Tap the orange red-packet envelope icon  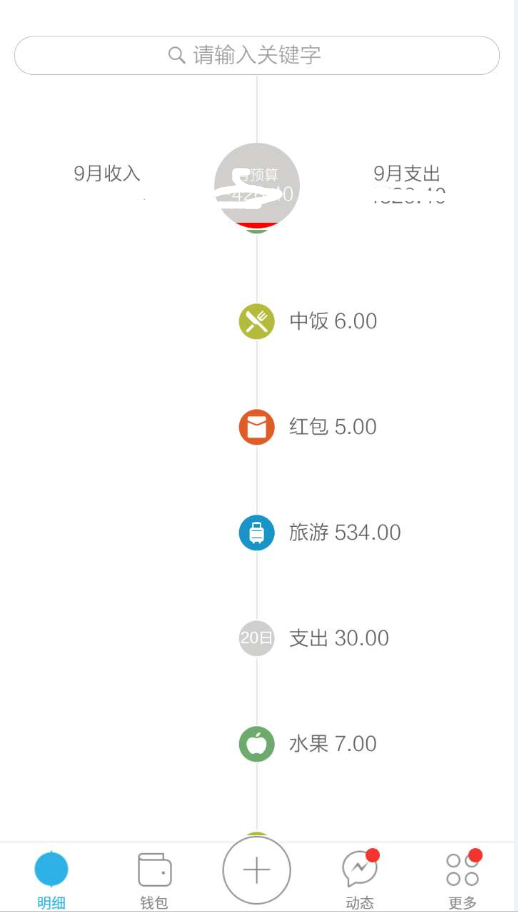(256, 427)
